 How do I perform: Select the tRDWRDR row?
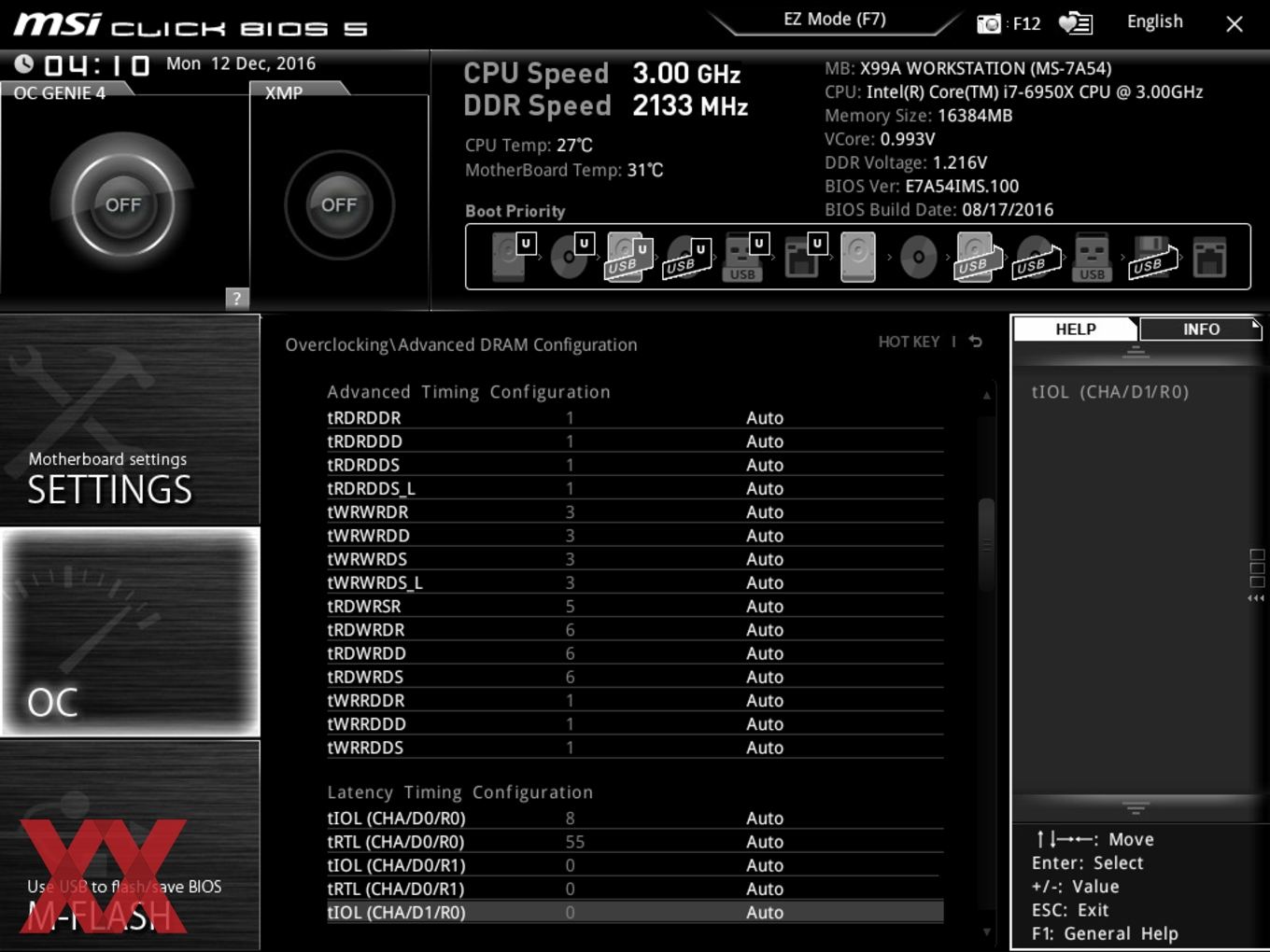coord(635,630)
